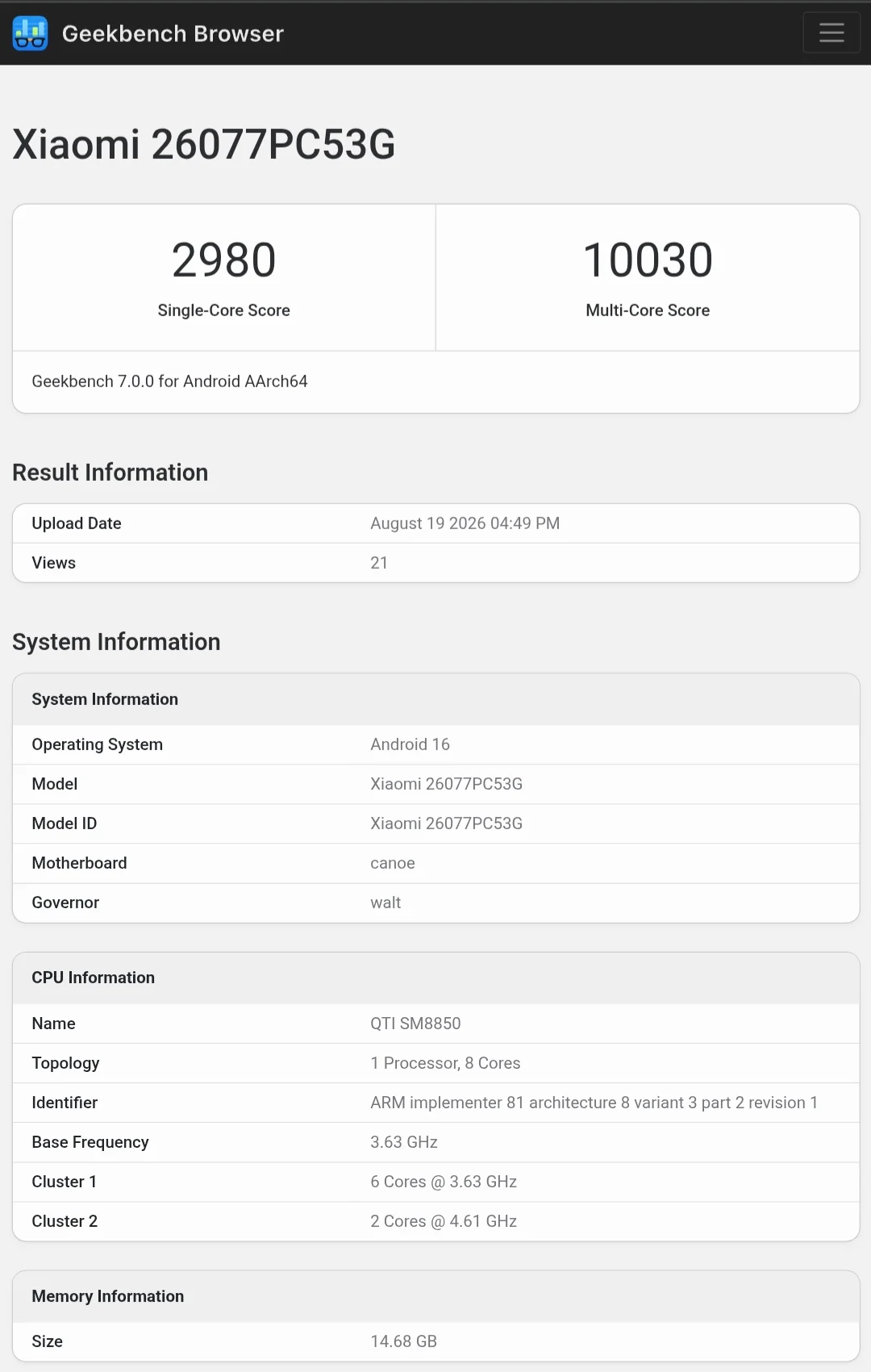This screenshot has height=1372, width=871.
Task: Select the Base Frequency 3.63 GHz value
Action: point(404,1142)
